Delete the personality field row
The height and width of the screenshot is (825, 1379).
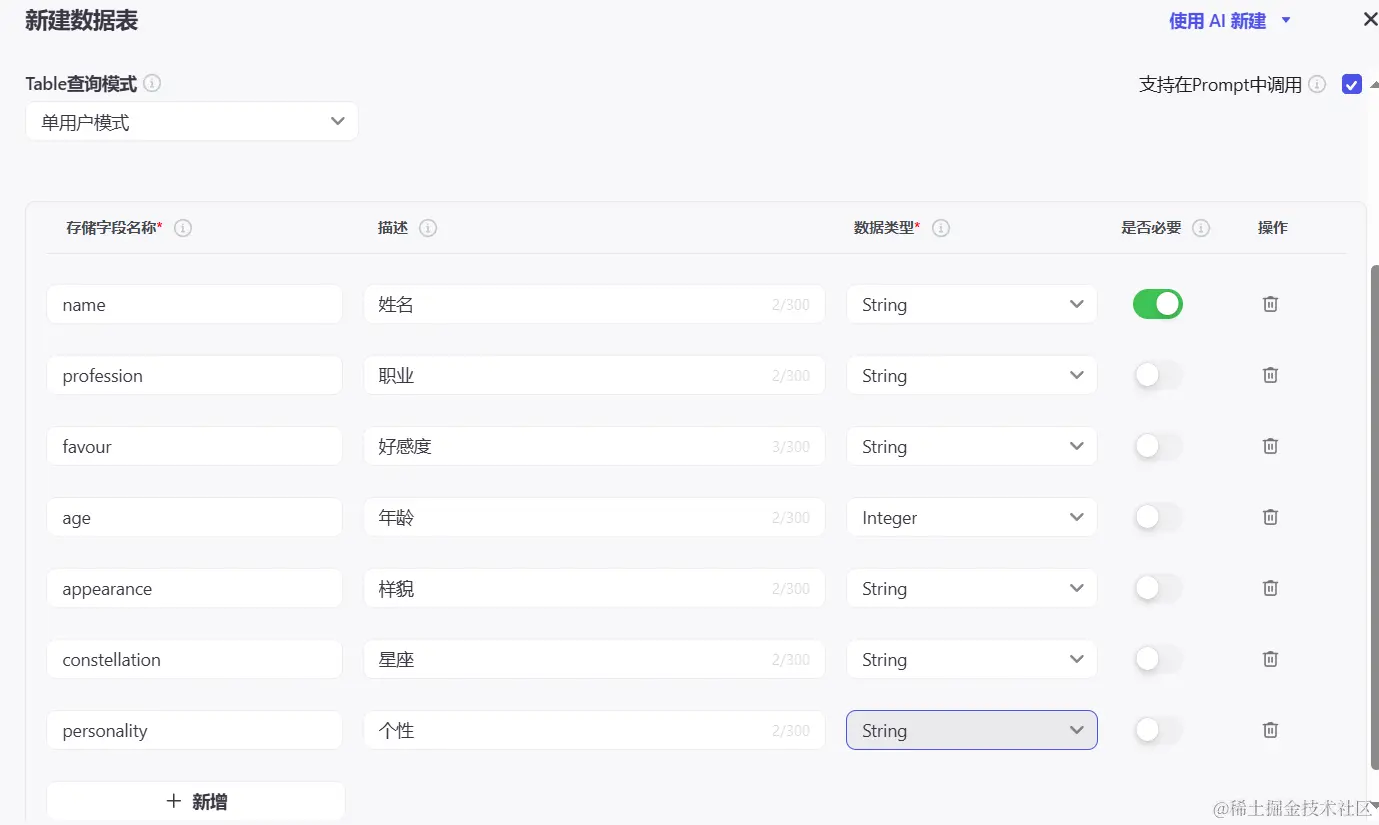click(1270, 730)
